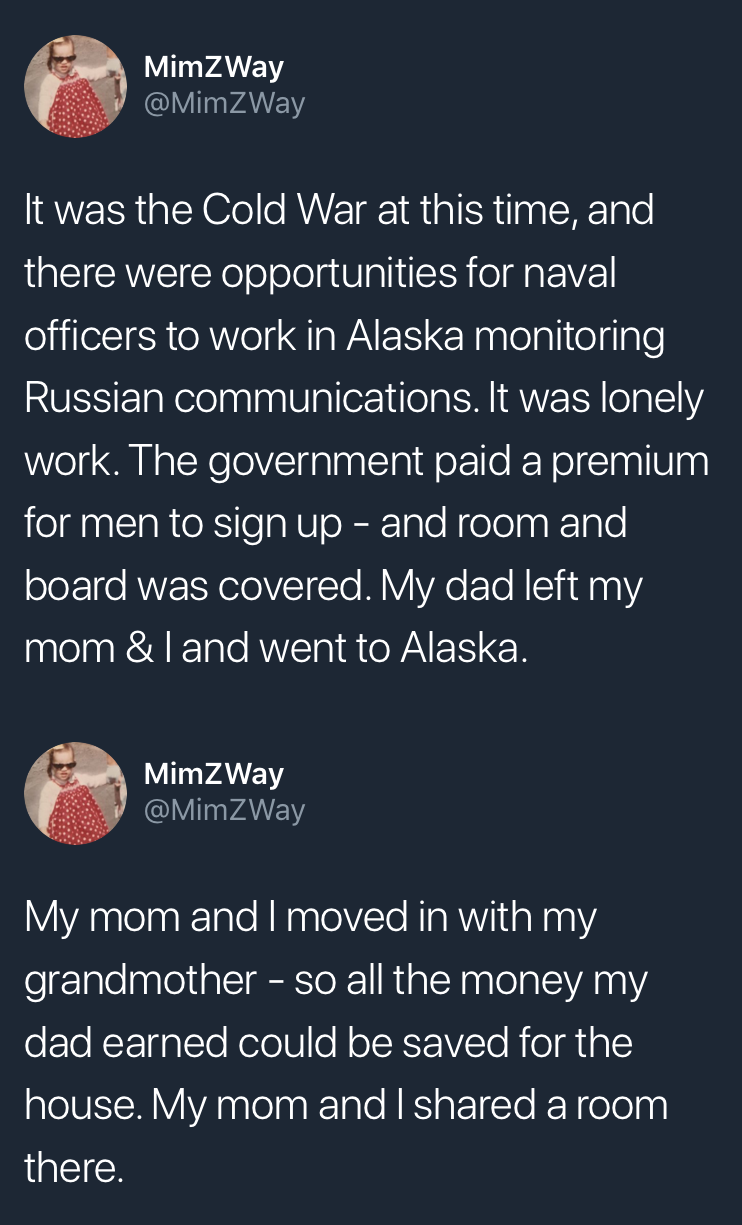The width and height of the screenshot is (742, 1225).
Task: Click the phrase "Russian communications" in the tweet
Action: pos(250,398)
